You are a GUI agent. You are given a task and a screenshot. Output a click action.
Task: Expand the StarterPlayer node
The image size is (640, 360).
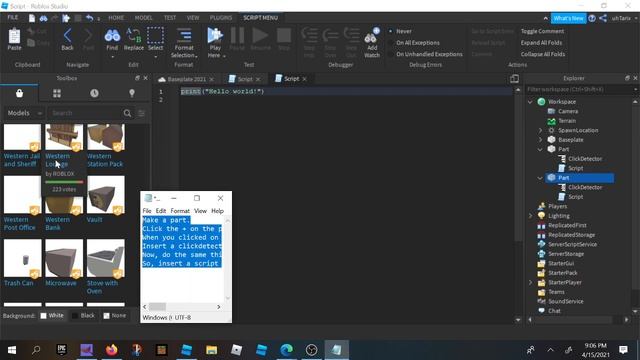530,282
